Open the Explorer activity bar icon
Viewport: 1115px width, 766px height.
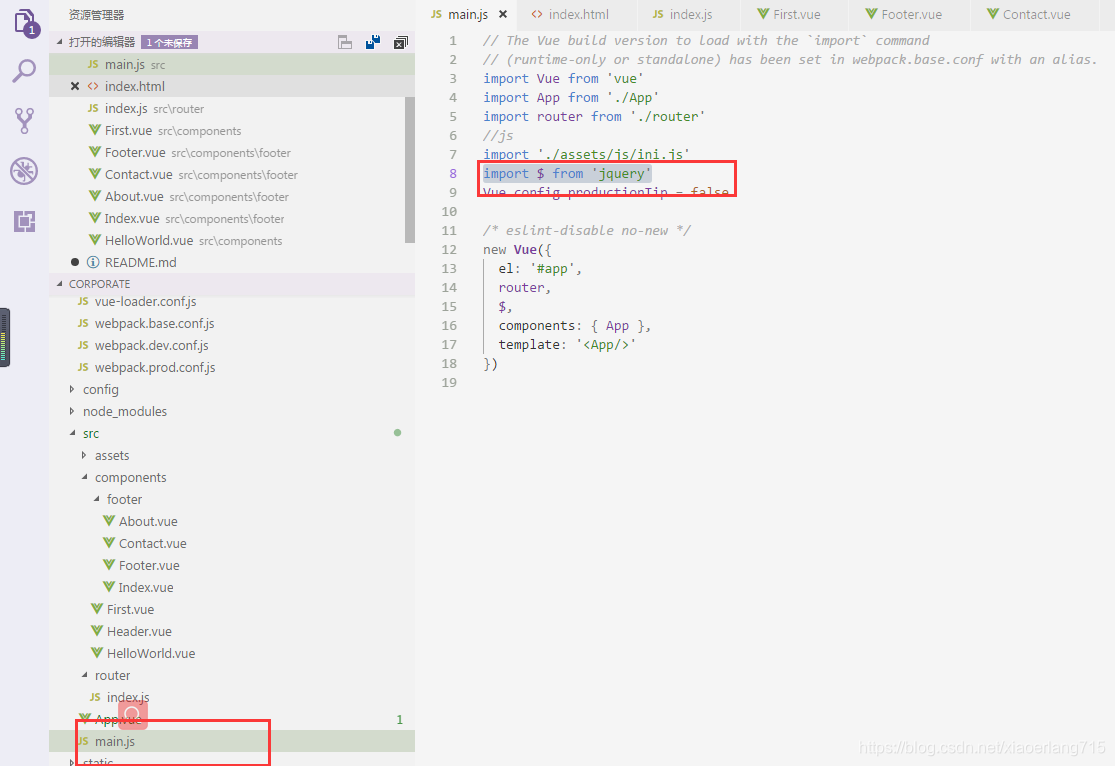(25, 22)
